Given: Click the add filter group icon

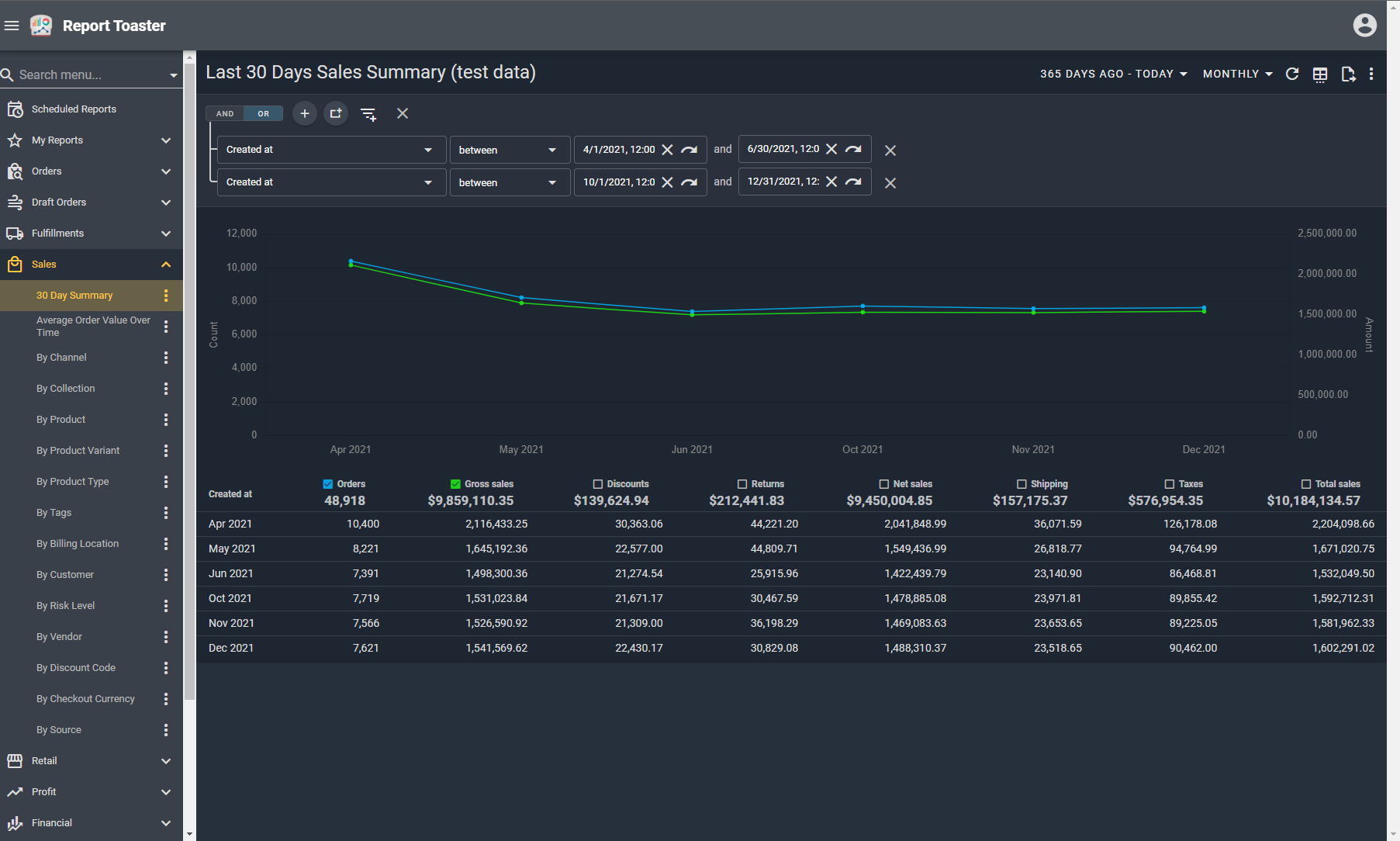Looking at the screenshot, I should click(336, 113).
